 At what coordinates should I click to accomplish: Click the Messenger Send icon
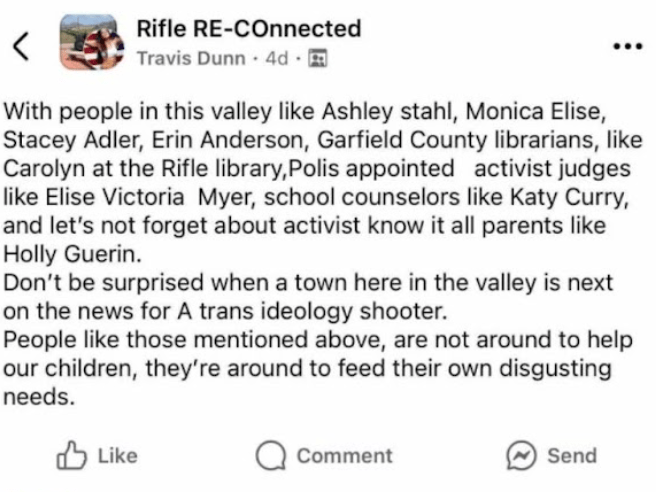click(521, 456)
